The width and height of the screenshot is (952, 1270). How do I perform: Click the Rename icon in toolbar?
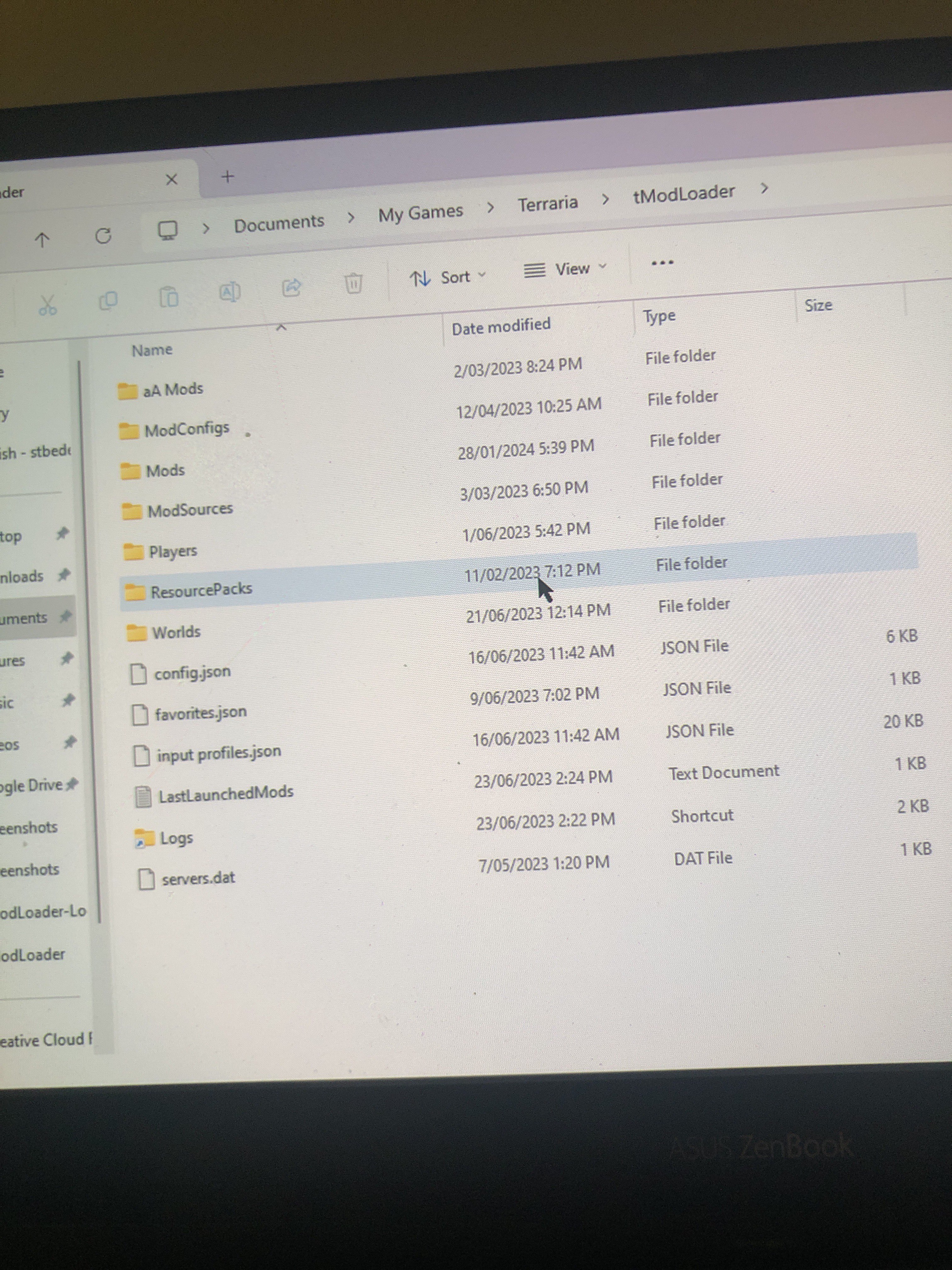coord(229,292)
